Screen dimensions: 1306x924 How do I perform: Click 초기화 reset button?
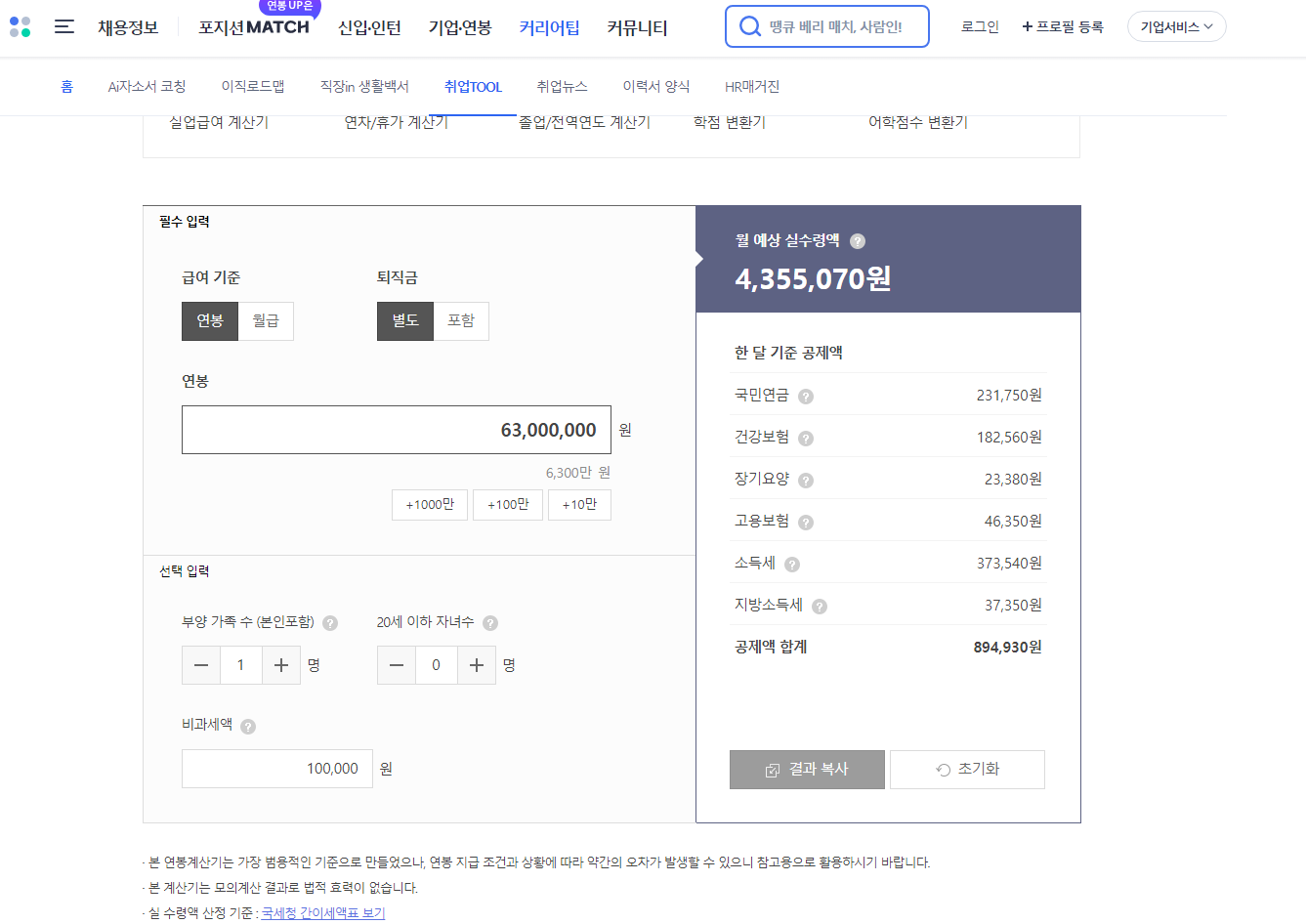[x=967, y=770]
